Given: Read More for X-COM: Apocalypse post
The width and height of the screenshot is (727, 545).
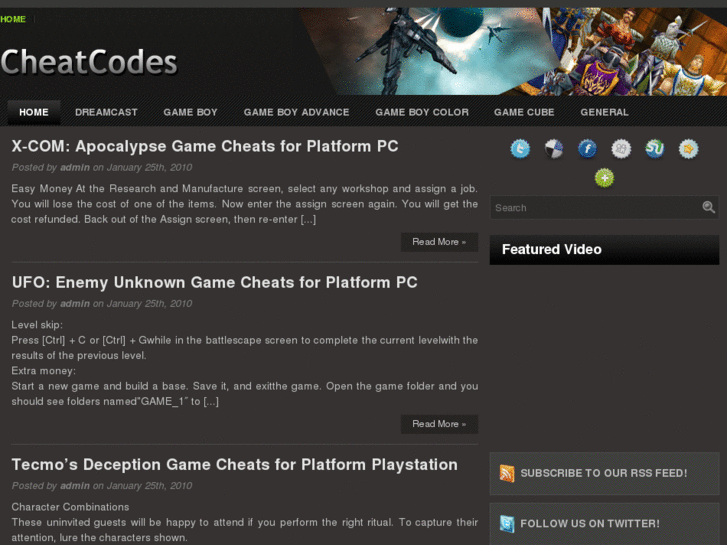Looking at the screenshot, I should [439, 242].
